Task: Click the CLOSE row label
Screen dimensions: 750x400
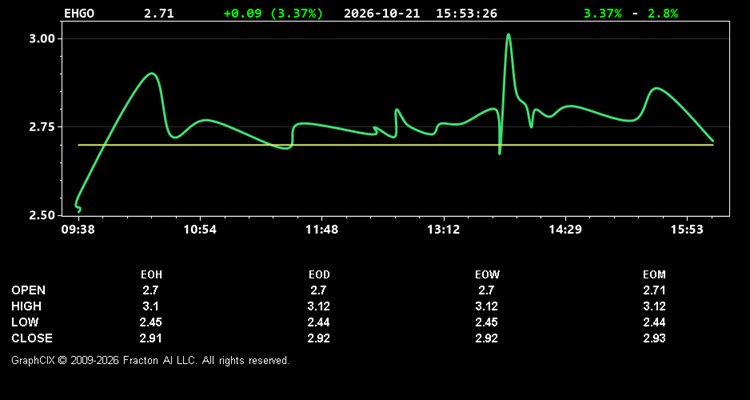Action: [x=32, y=338]
